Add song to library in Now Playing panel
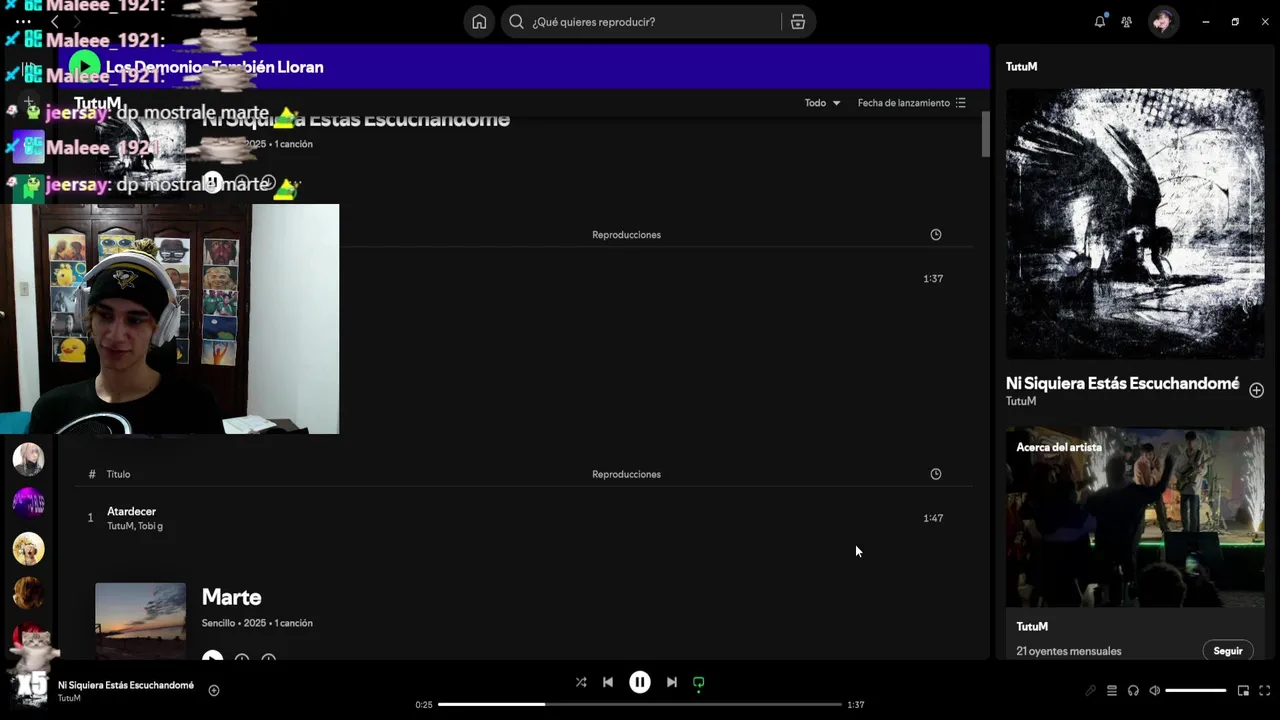The width and height of the screenshot is (1280, 720). click(1257, 390)
